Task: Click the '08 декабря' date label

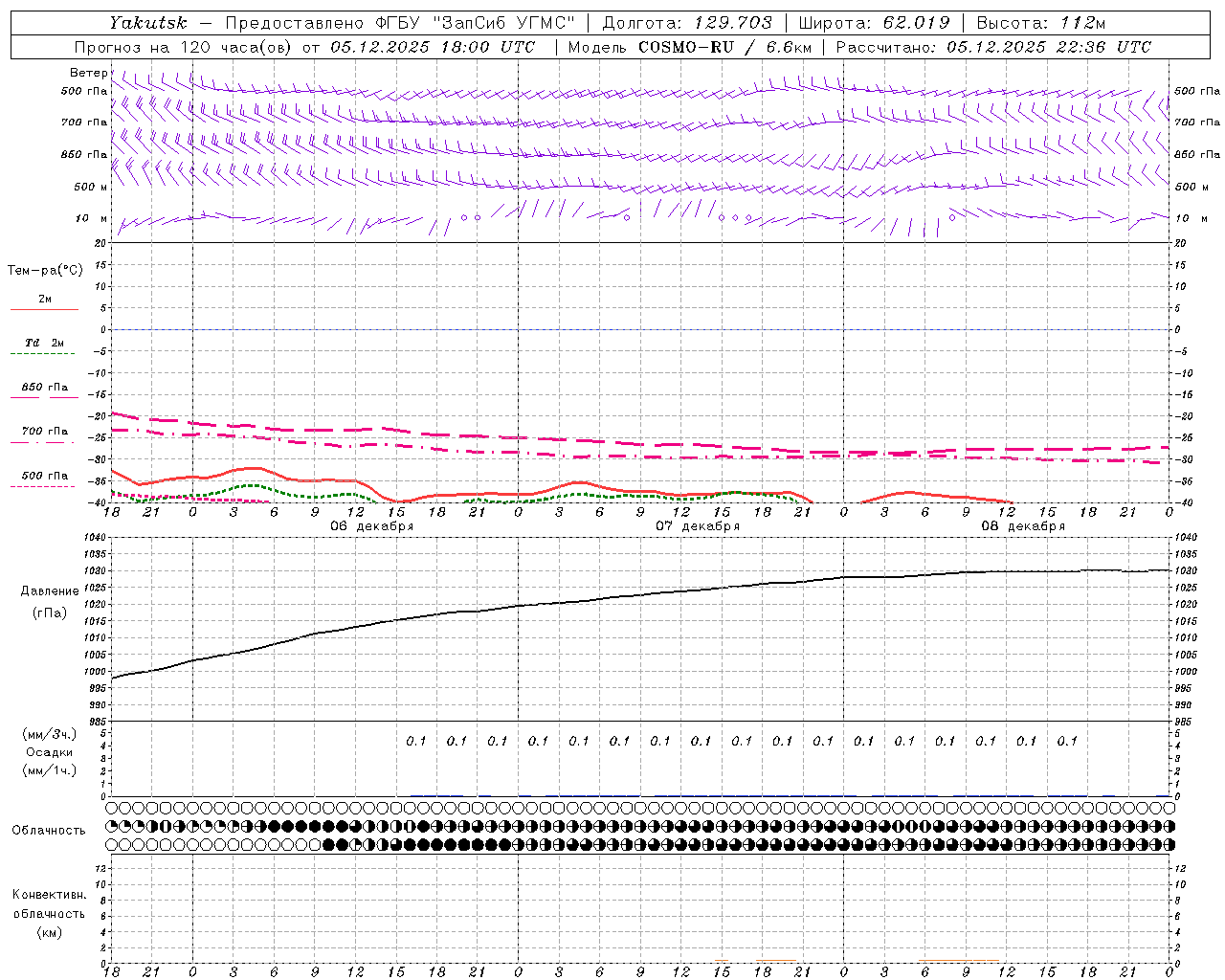Action: click(1023, 526)
